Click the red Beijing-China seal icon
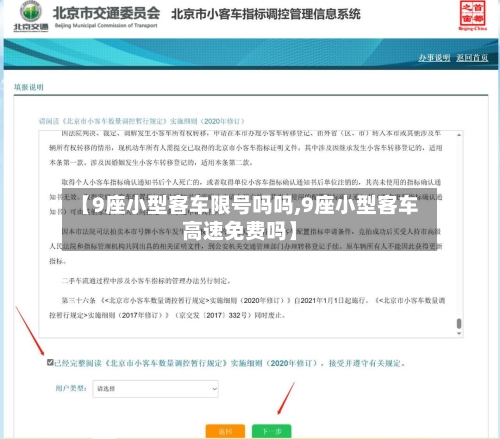Image resolution: width=500 pixels, height=439 pixels. tap(472, 15)
